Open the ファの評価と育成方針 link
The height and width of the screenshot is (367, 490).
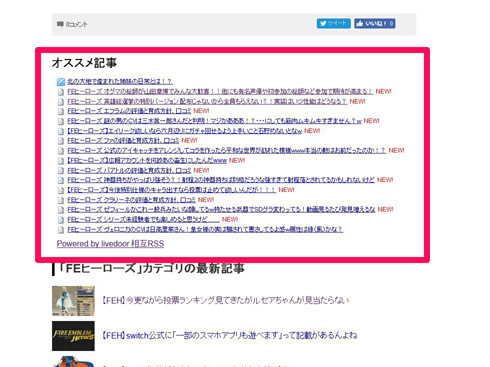tap(123, 141)
